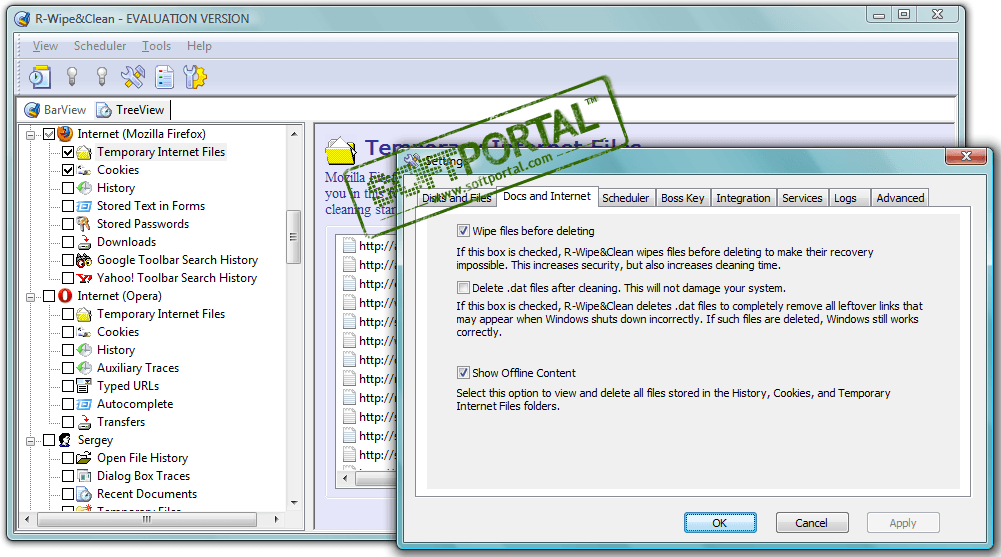1001x557 pixels.
Task: Click the Recent Documents icon
Action: pos(84,494)
